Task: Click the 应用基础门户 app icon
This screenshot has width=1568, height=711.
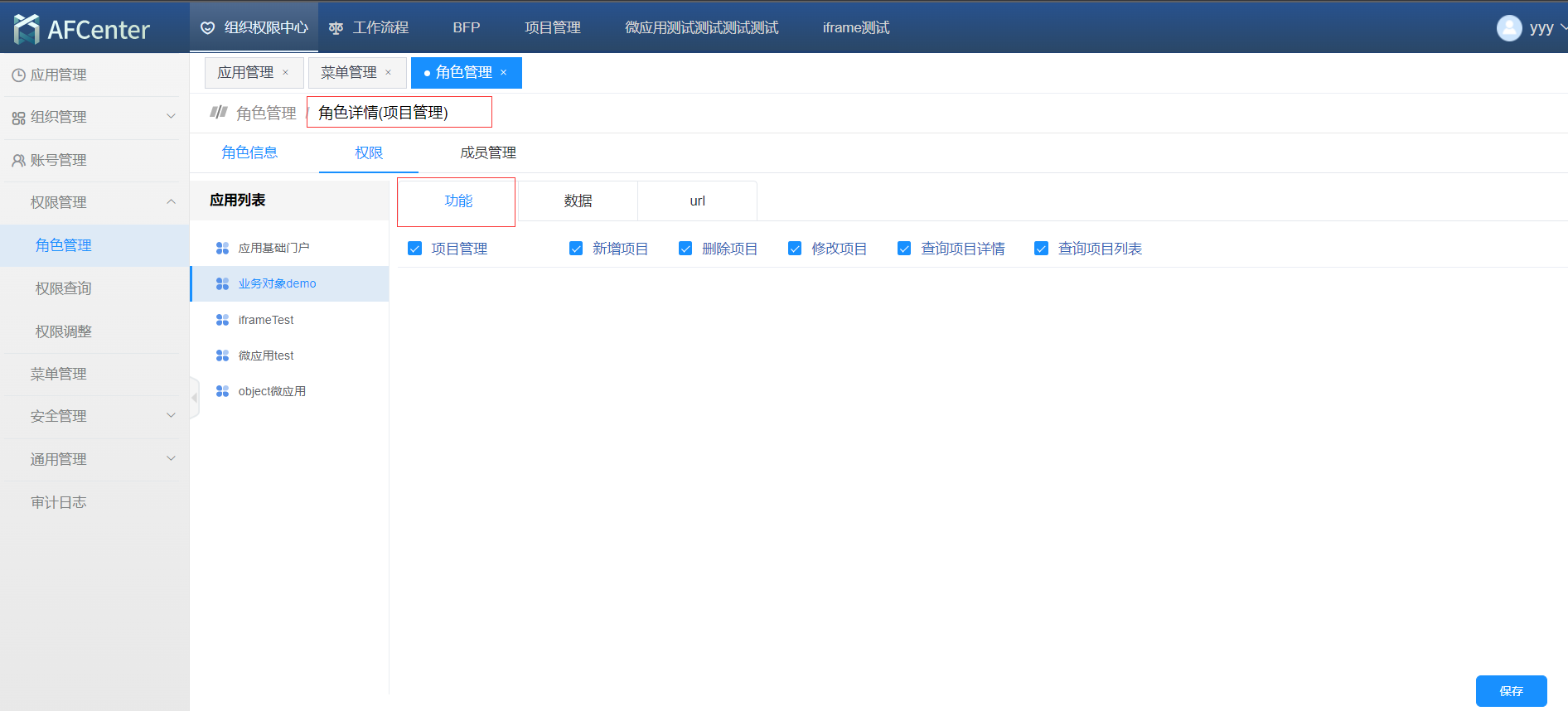Action: (x=222, y=248)
